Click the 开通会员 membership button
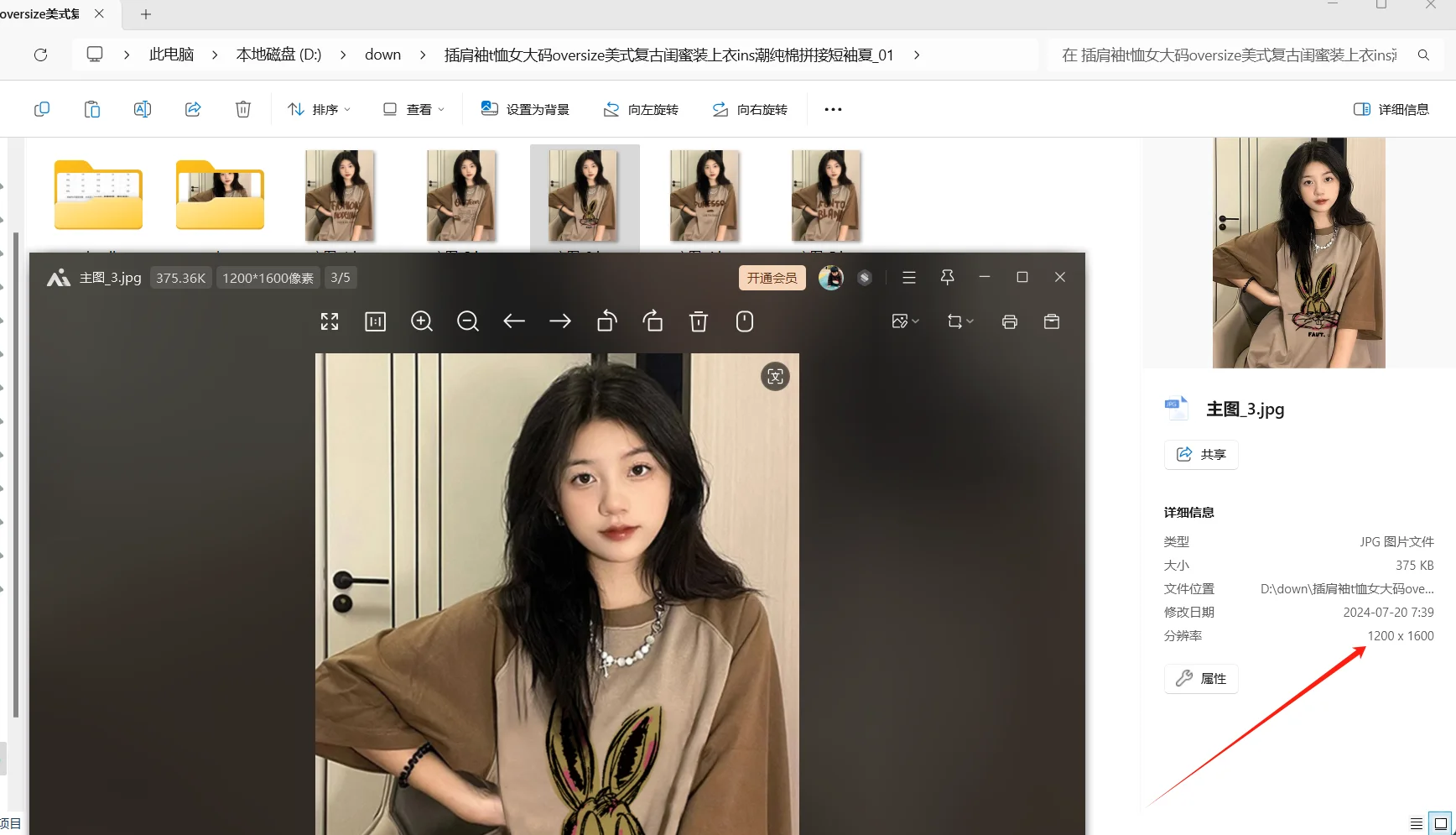Viewport: 1456px width, 835px height. 772,277
